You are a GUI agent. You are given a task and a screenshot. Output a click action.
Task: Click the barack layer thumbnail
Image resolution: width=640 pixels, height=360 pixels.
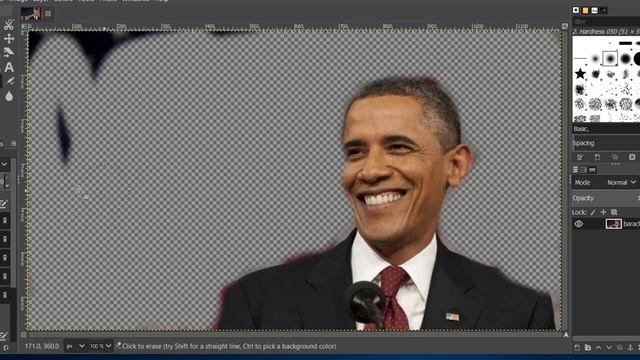coord(613,224)
